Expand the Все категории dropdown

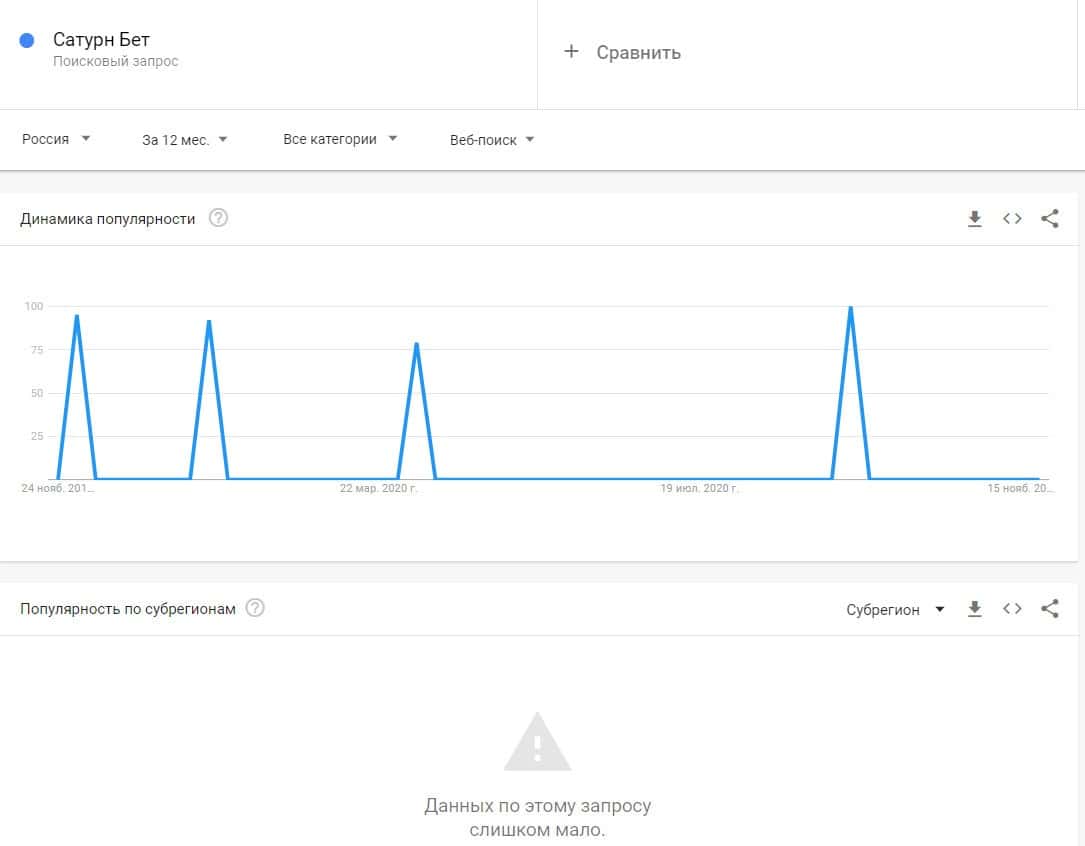[x=340, y=139]
